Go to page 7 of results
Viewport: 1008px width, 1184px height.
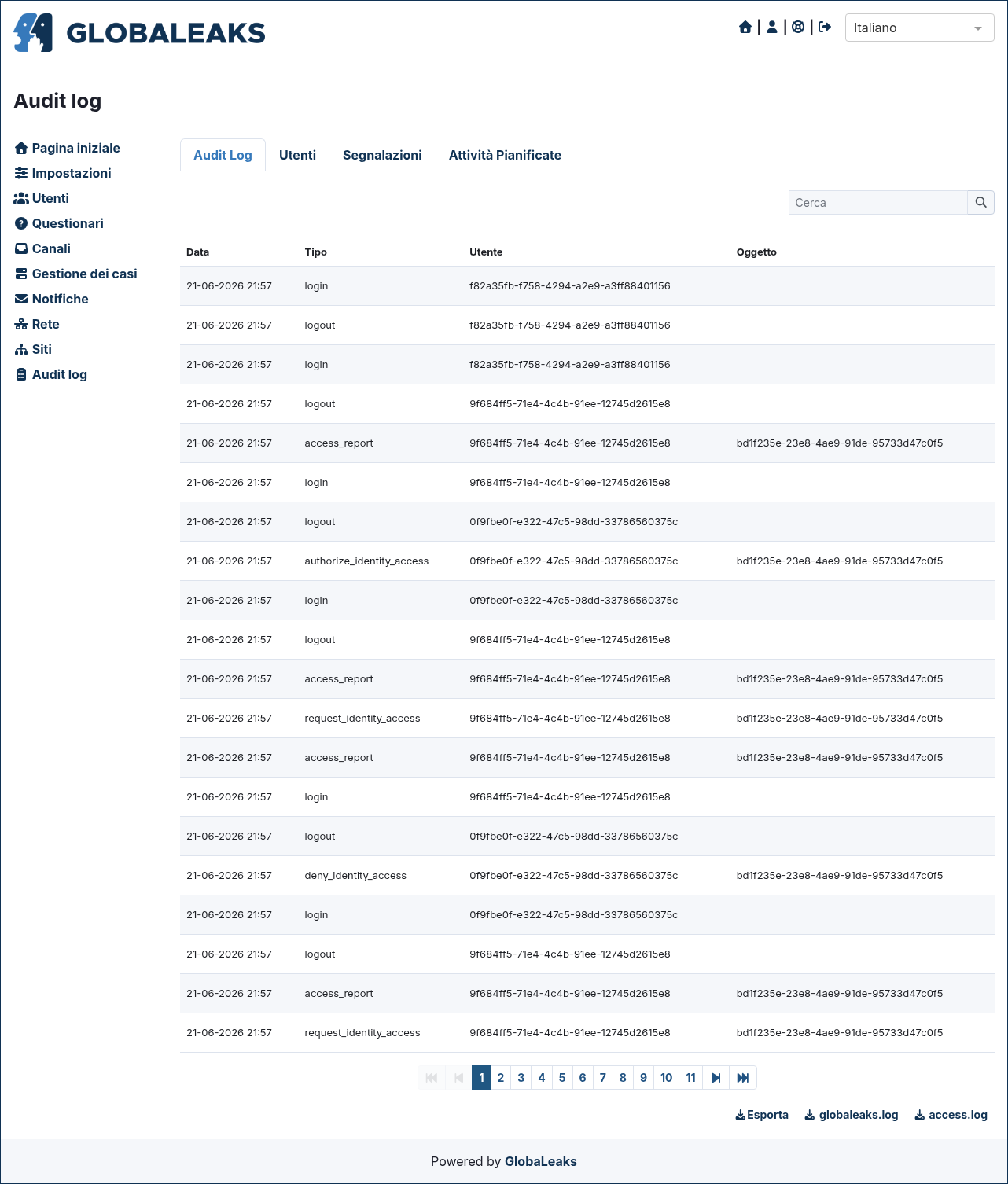[603, 1078]
